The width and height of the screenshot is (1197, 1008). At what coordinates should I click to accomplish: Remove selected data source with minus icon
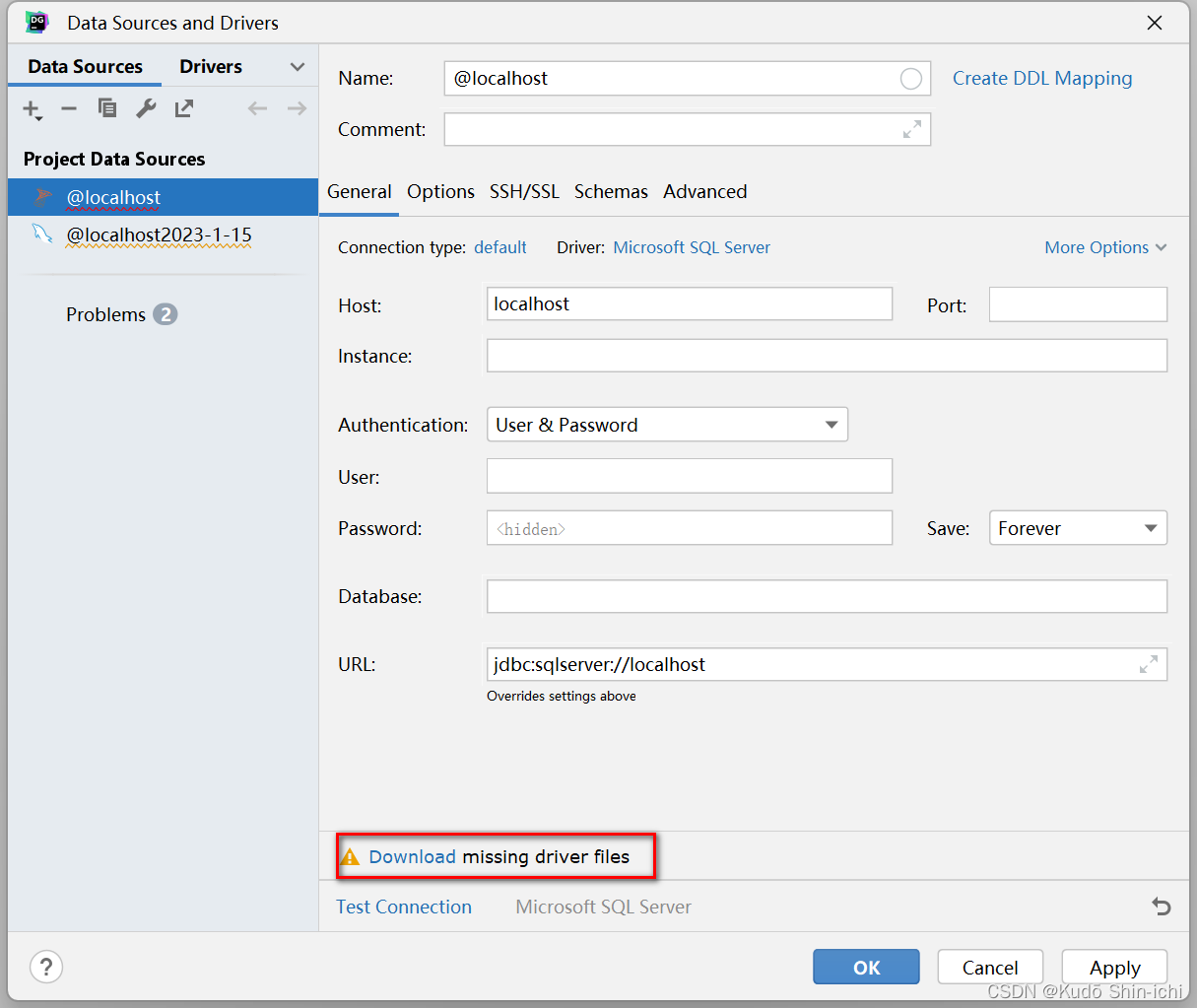click(x=69, y=108)
